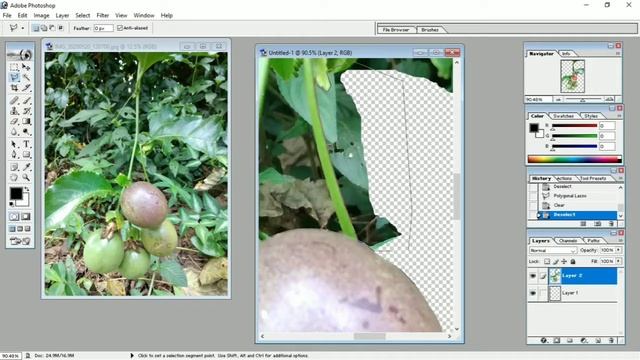
Task: Select the Type tool
Action: tap(26, 144)
